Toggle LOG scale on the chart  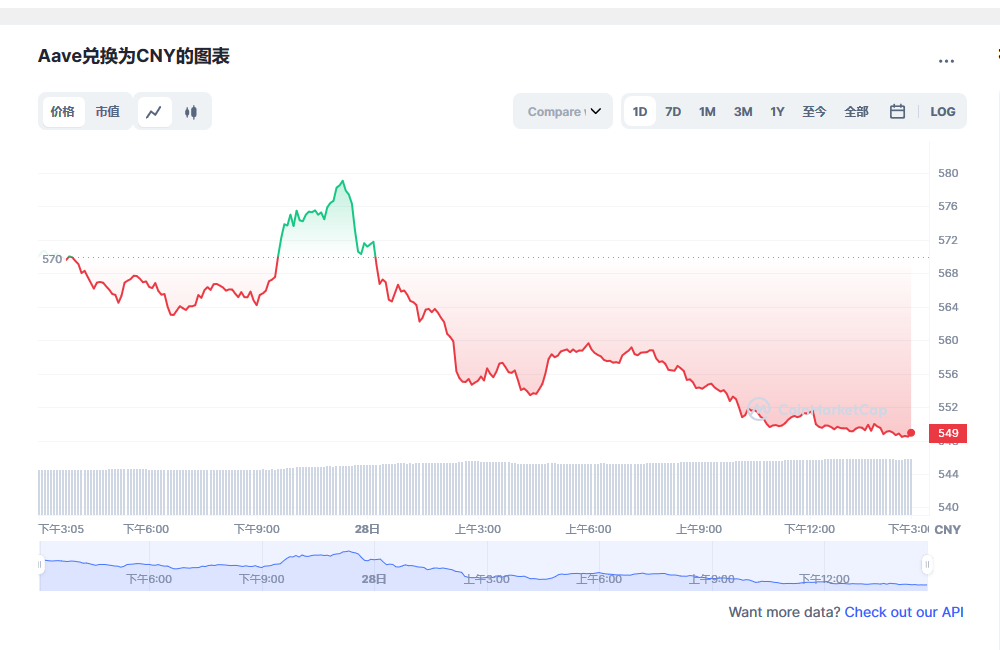(943, 112)
